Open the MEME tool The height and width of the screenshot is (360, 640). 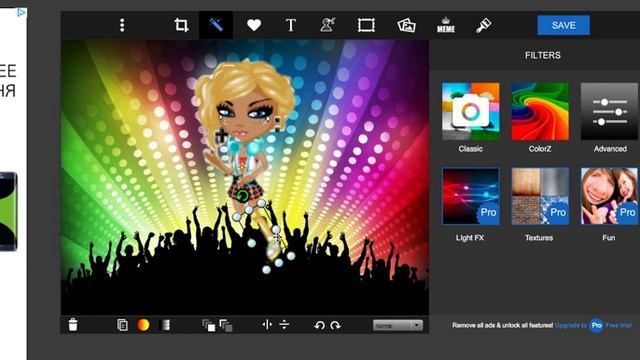click(x=446, y=25)
